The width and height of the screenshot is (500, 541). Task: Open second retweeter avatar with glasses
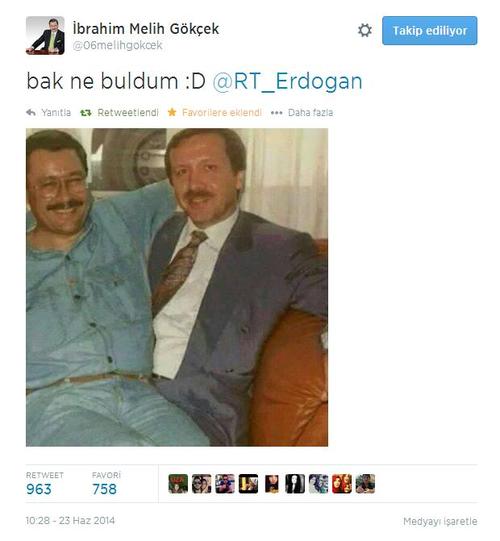pyautogui.click(x=202, y=484)
